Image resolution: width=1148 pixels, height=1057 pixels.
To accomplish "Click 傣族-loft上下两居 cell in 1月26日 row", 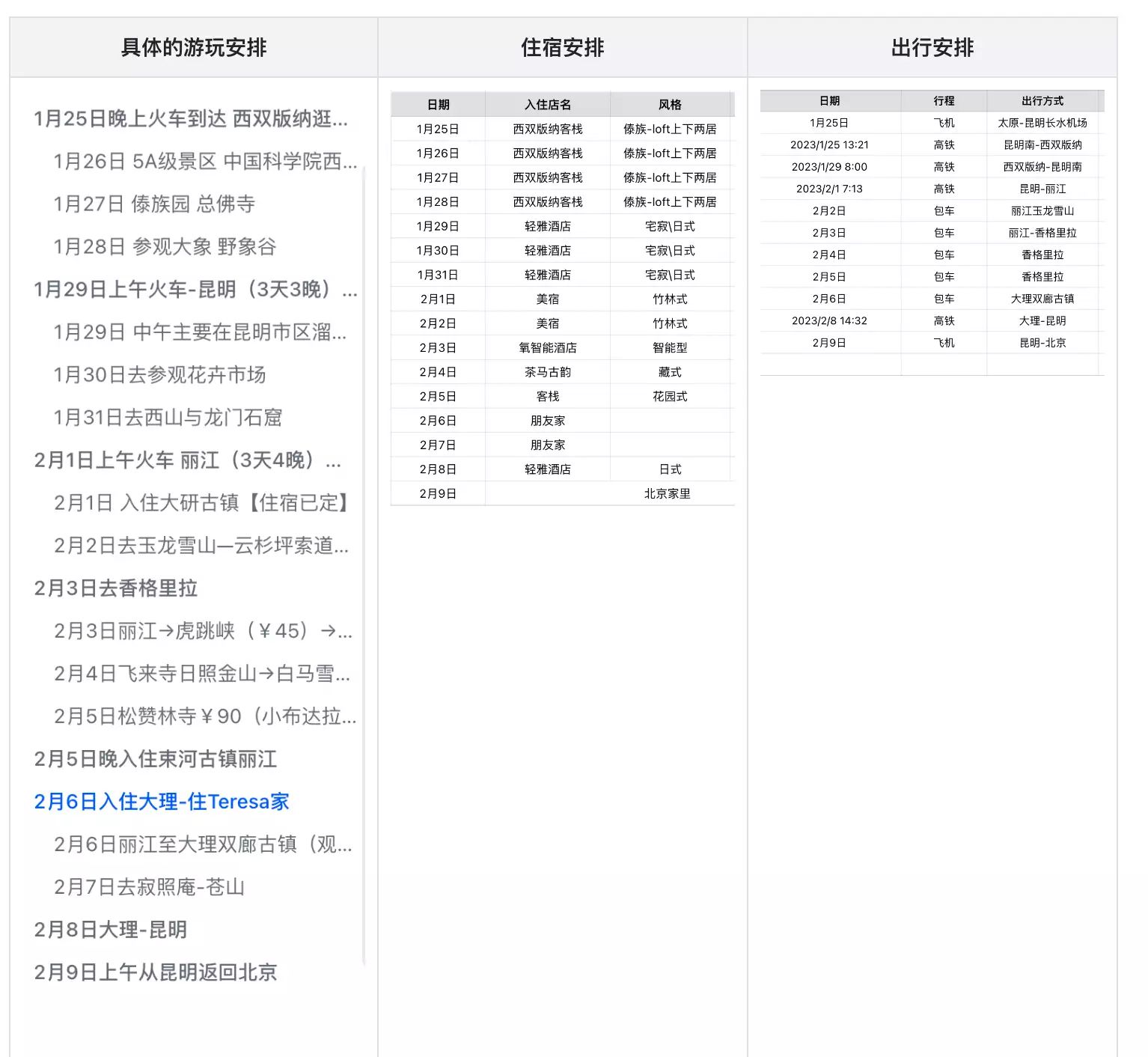I will pos(670,153).
